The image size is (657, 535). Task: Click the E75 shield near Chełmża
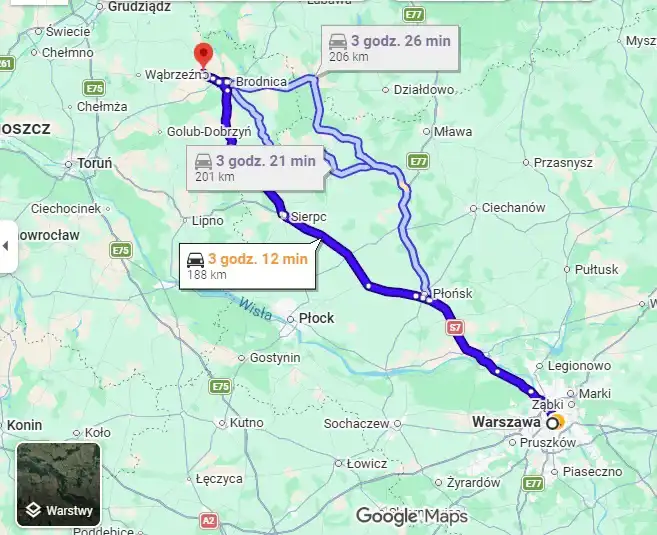94,88
